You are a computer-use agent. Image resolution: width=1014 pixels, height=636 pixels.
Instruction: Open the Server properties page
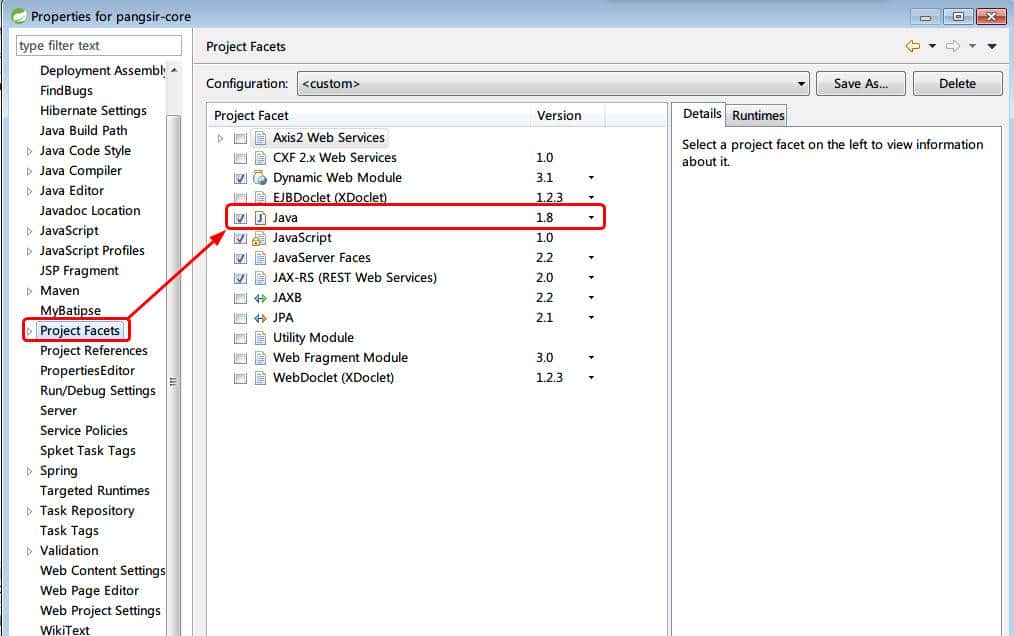[58, 411]
